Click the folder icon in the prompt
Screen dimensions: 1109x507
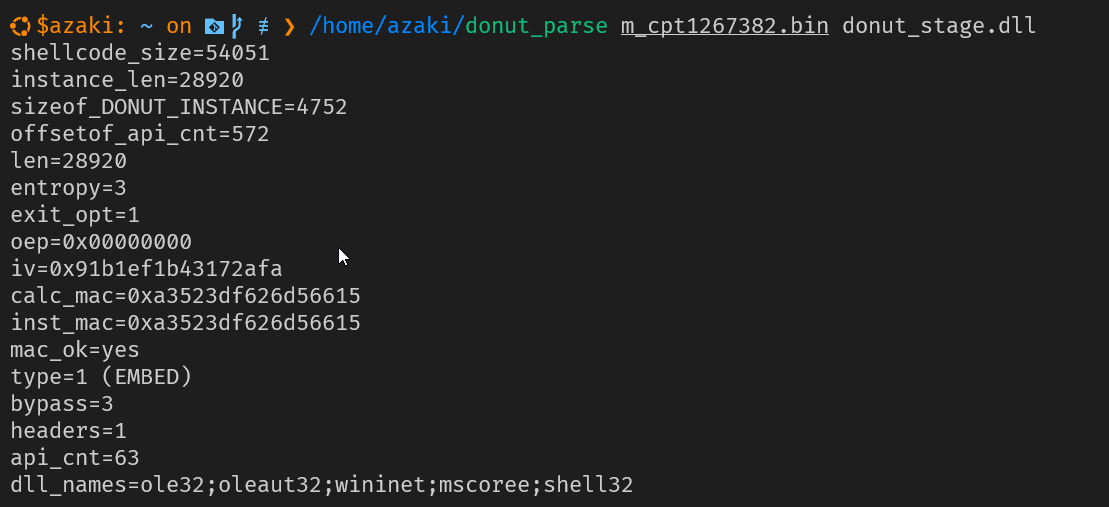click(214, 27)
